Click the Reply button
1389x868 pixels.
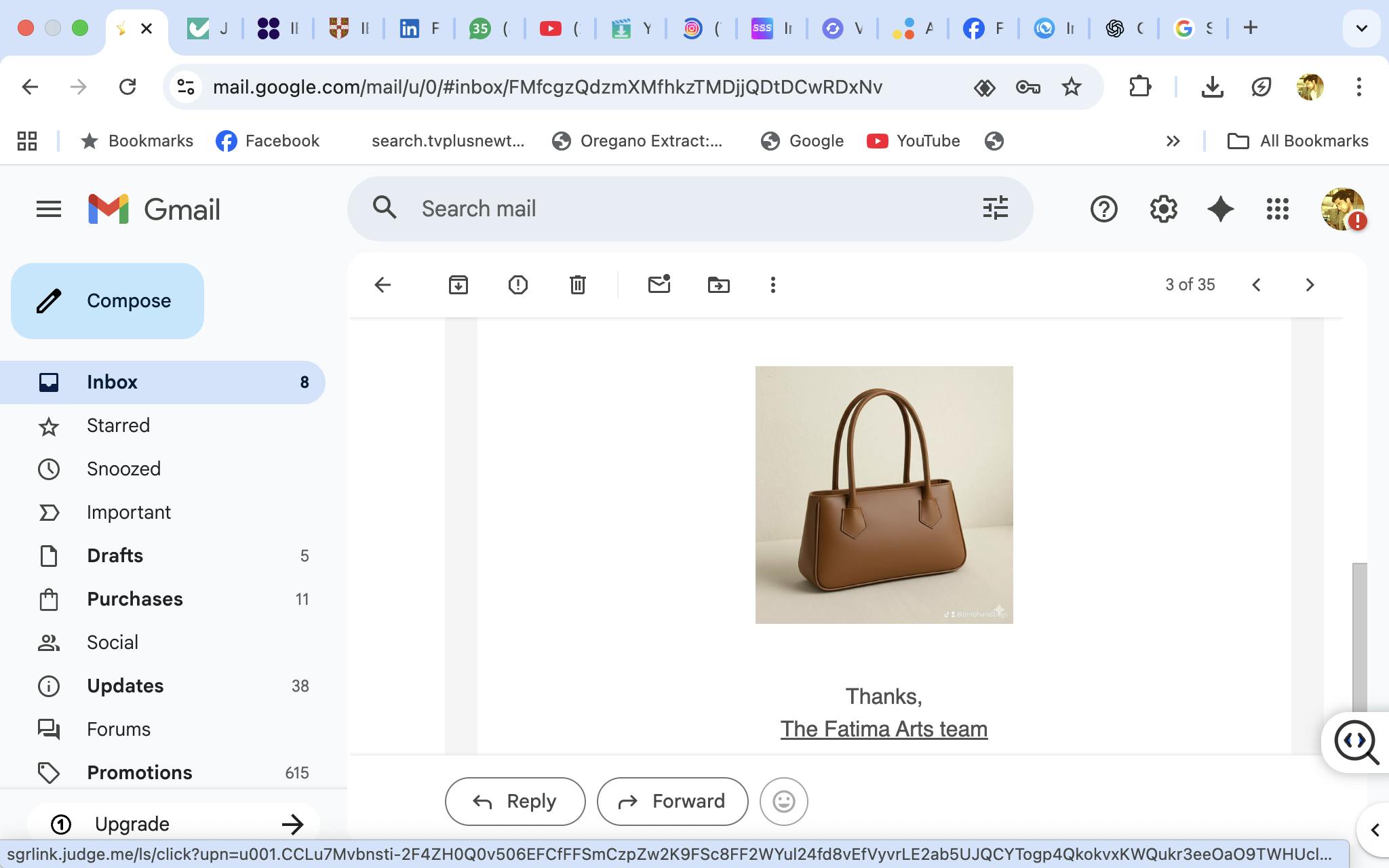[x=515, y=802]
